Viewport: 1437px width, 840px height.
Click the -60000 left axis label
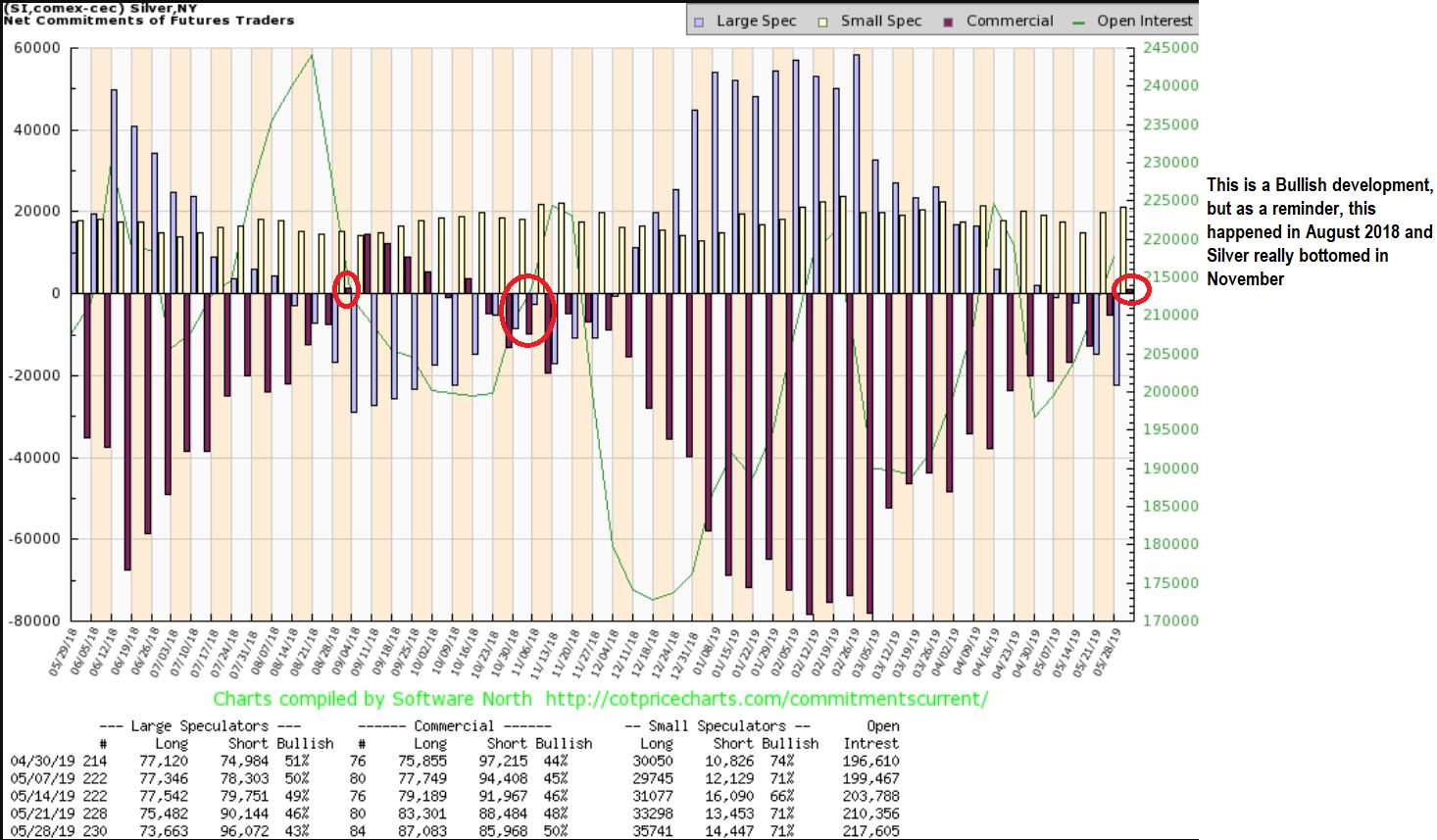click(35, 539)
